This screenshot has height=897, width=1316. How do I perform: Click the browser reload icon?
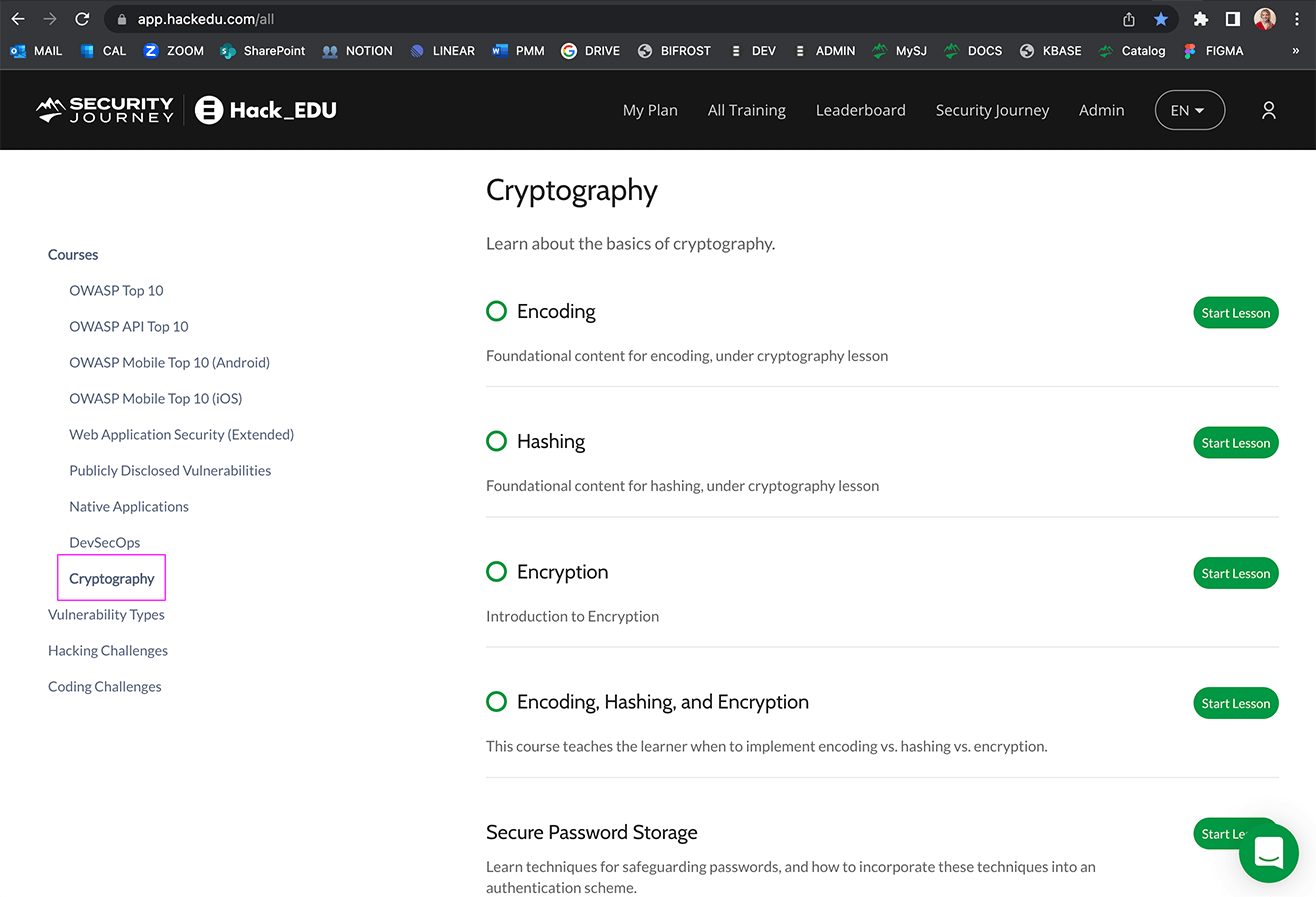click(x=82, y=19)
